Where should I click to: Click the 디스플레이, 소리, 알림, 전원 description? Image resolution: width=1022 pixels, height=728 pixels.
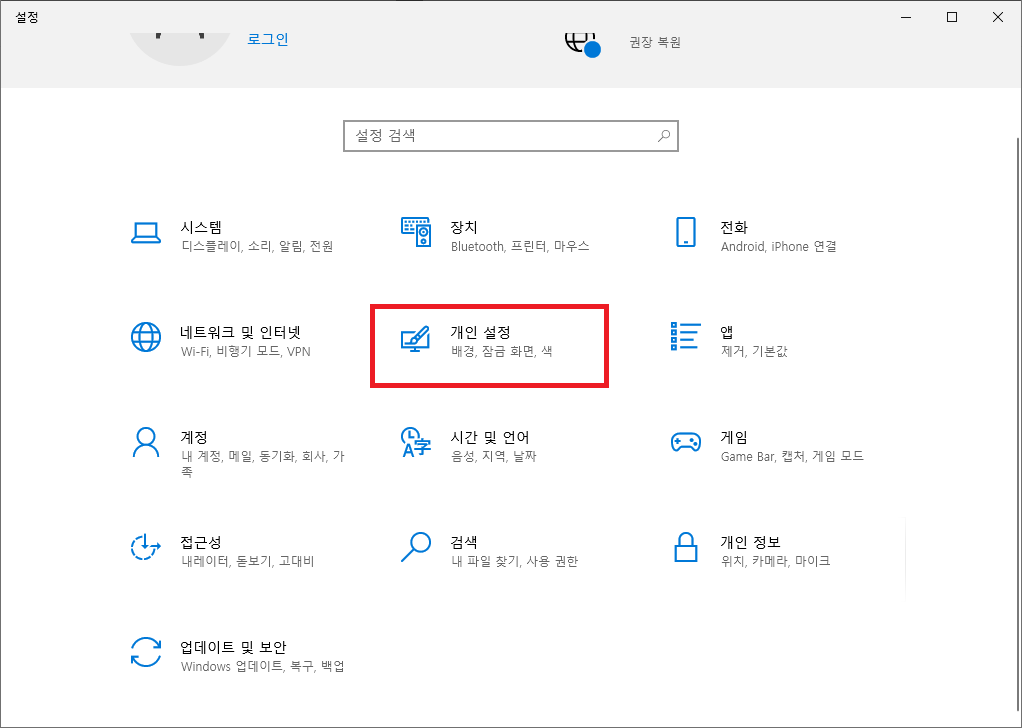pos(257,246)
